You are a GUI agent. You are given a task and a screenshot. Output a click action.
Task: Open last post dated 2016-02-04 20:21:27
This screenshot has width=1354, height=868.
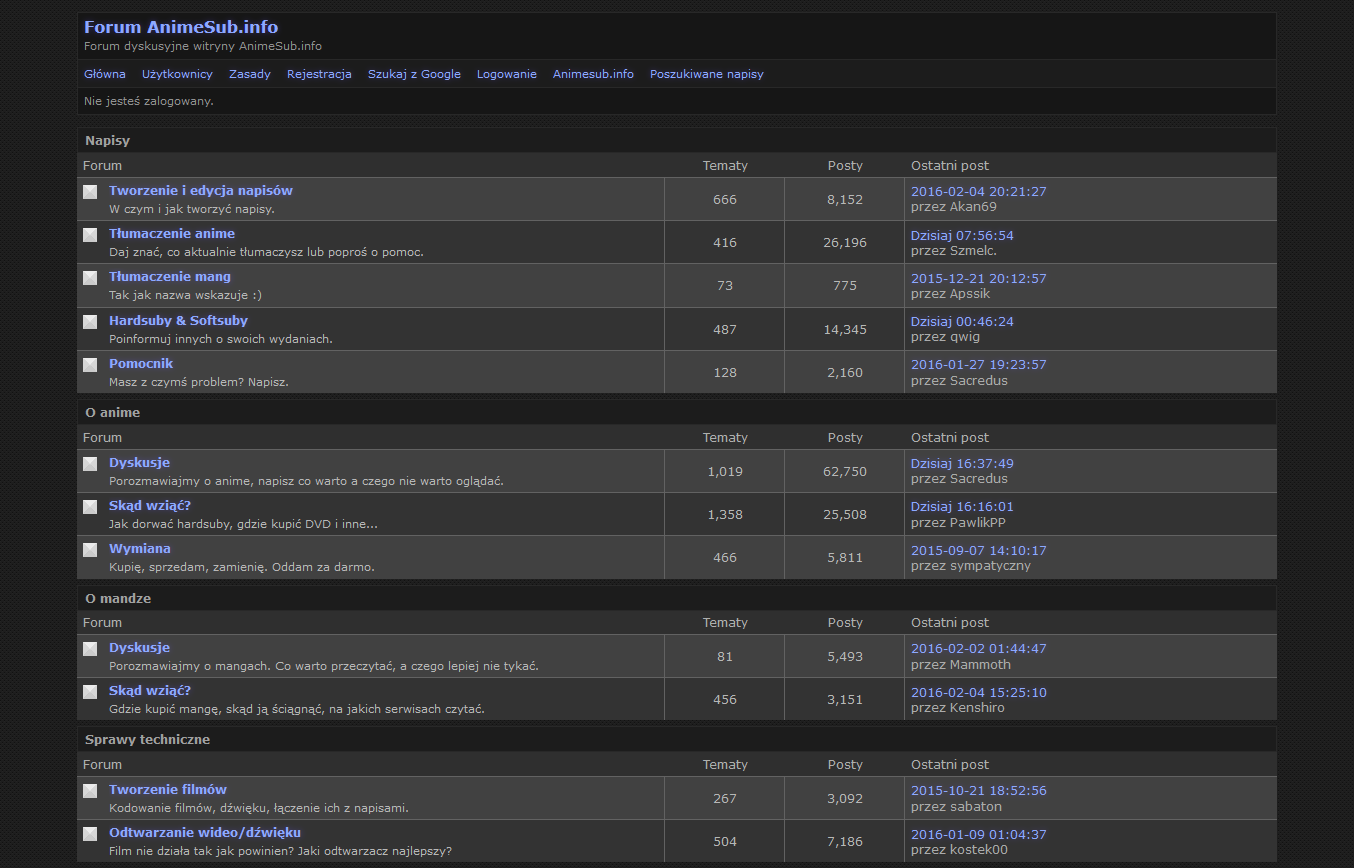tap(978, 192)
